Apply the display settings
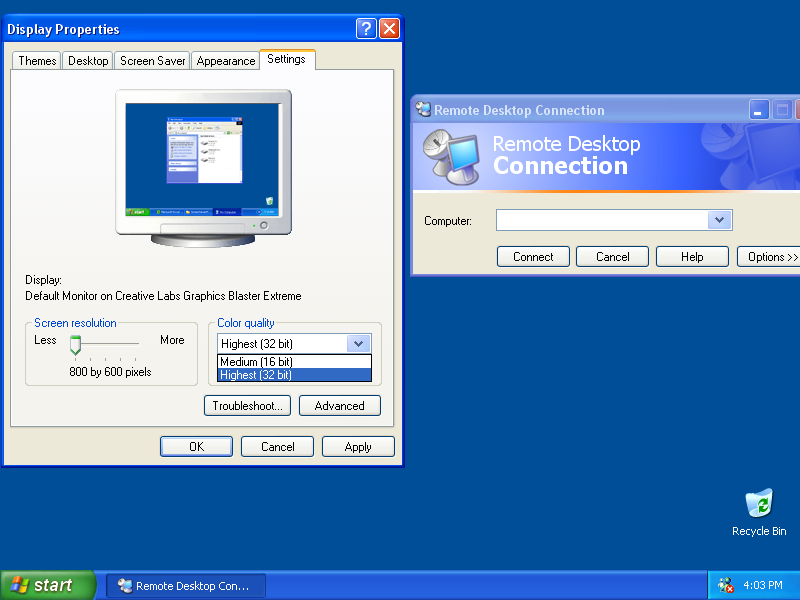The height and width of the screenshot is (600, 800). pyautogui.click(x=358, y=446)
